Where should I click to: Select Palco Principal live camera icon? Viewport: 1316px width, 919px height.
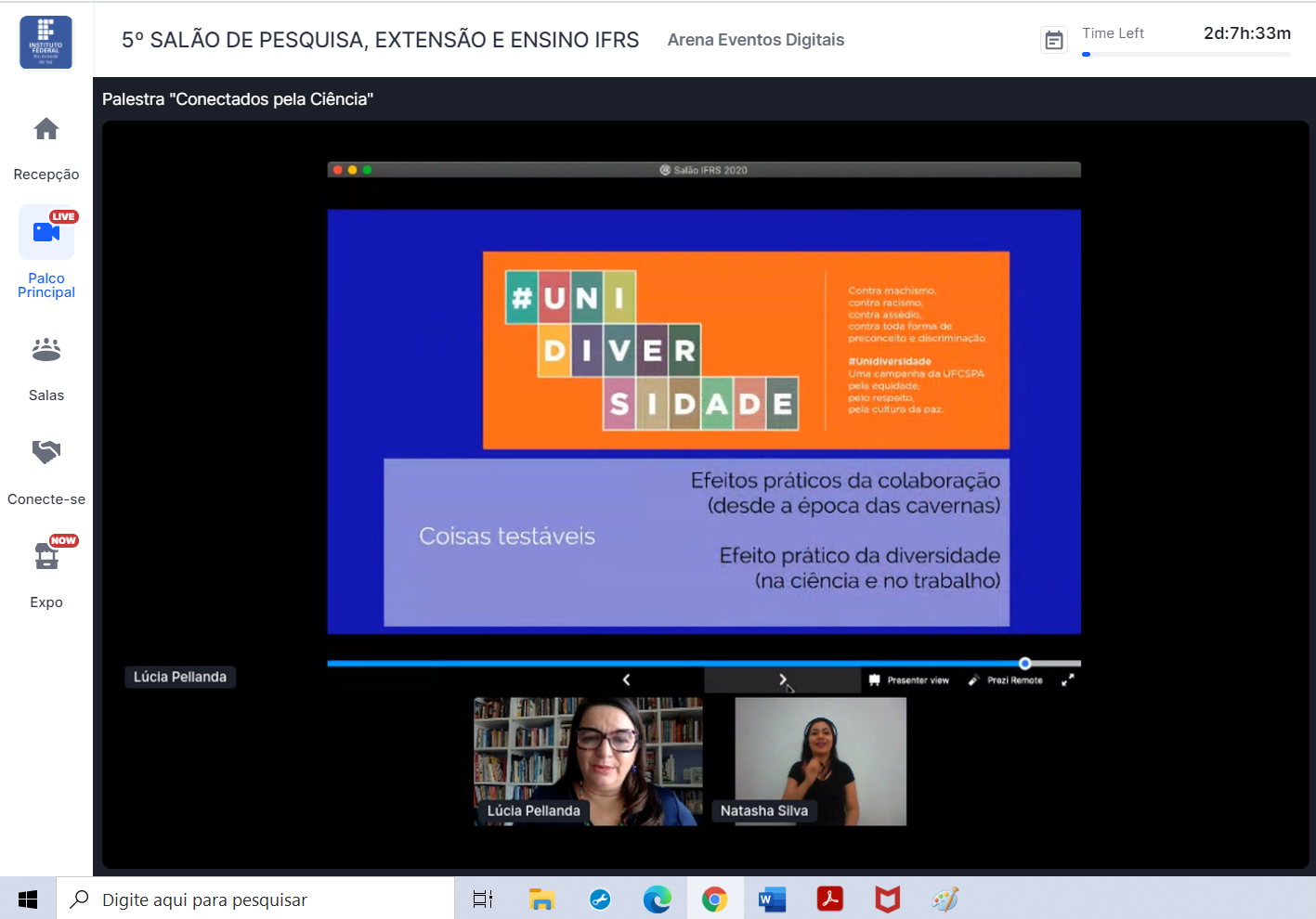pos(46,232)
